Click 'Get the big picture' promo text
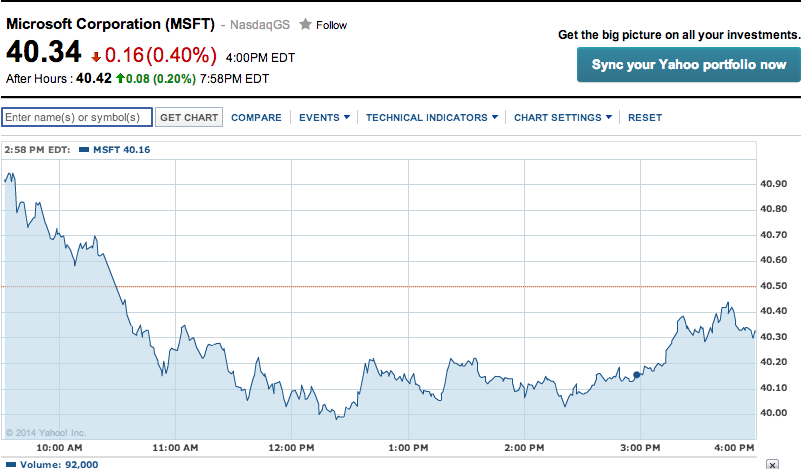The image size is (803, 469). tap(679, 35)
